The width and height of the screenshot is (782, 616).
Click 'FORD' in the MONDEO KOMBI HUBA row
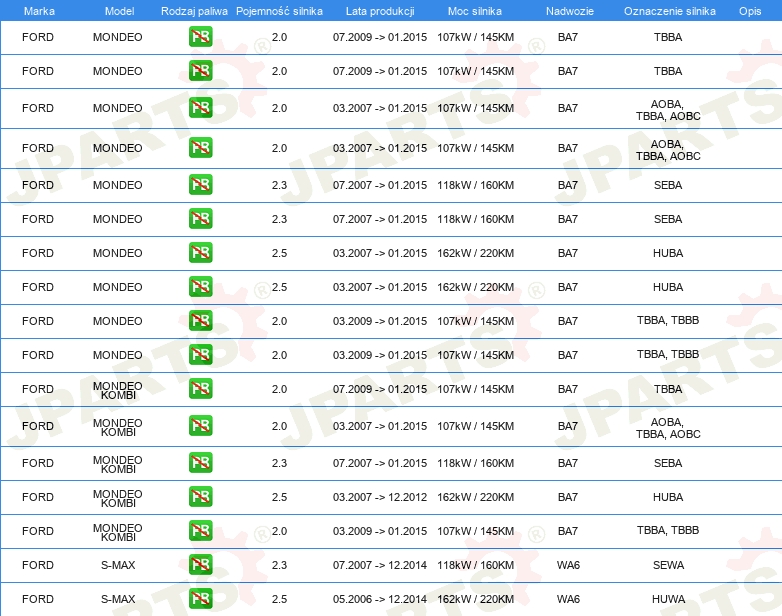[38, 497]
